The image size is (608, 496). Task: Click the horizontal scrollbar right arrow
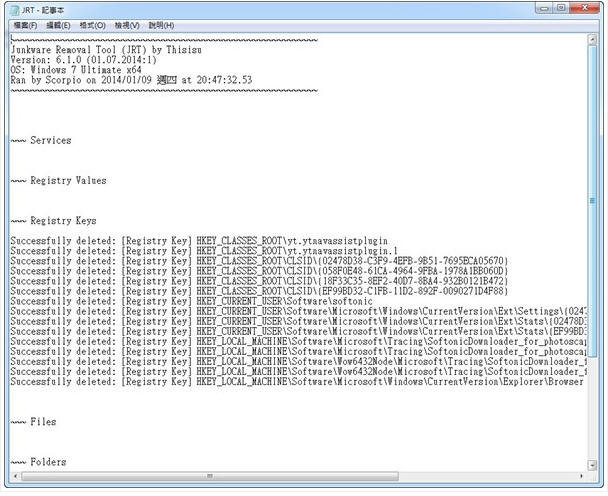coord(581,476)
